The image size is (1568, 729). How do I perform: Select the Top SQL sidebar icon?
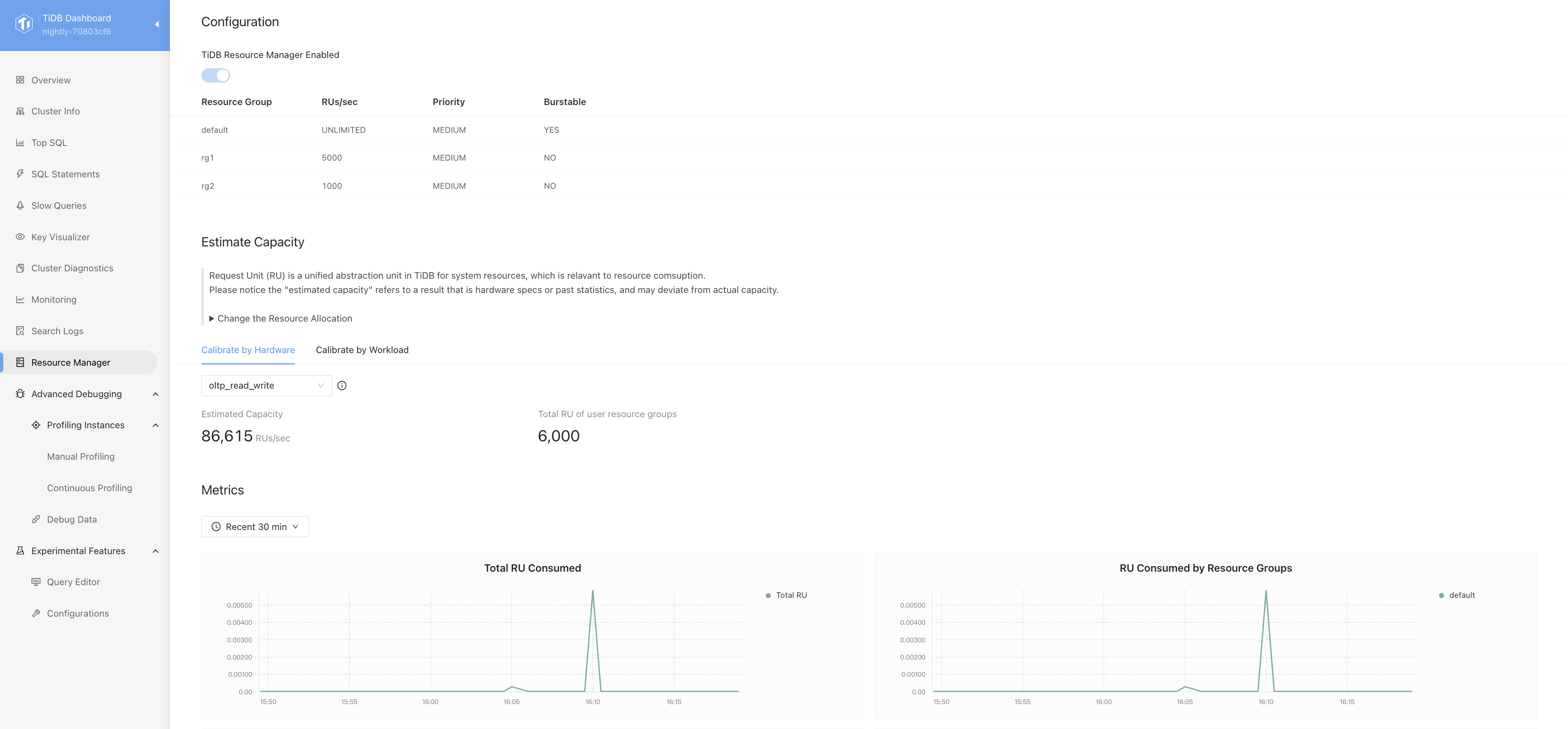[20, 142]
